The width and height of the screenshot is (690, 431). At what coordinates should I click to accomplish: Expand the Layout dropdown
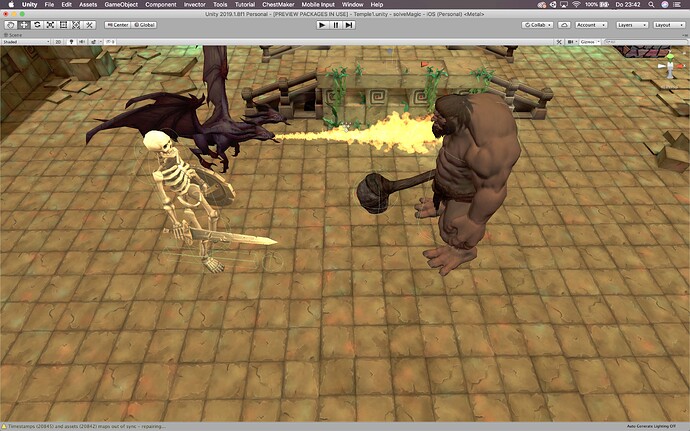coord(668,24)
